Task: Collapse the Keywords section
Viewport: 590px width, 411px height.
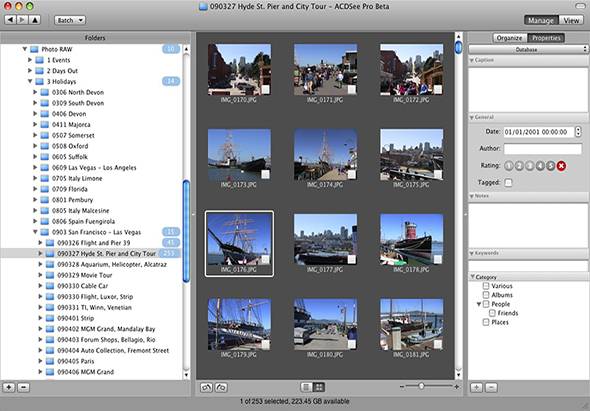Action: 471,253
